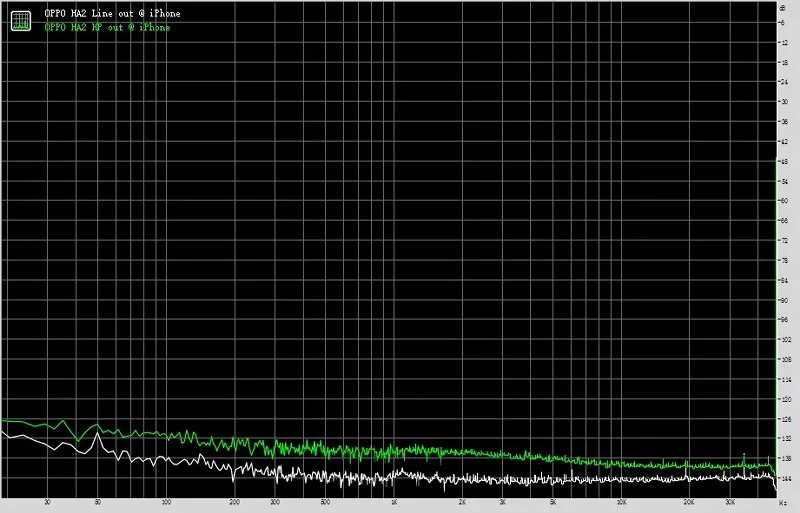Click the -90 dB scale label
This screenshot has height=513, width=800.
coord(783,300)
